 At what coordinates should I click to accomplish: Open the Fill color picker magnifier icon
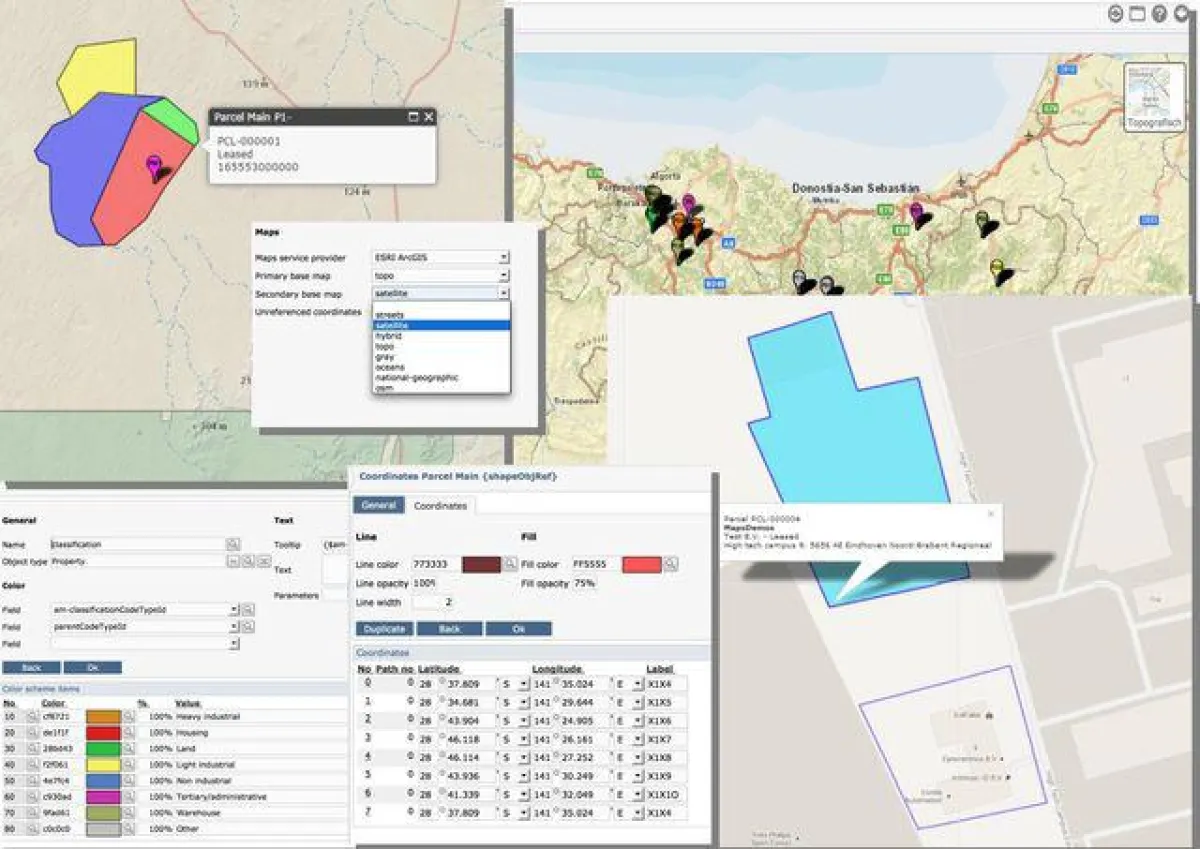(672, 564)
